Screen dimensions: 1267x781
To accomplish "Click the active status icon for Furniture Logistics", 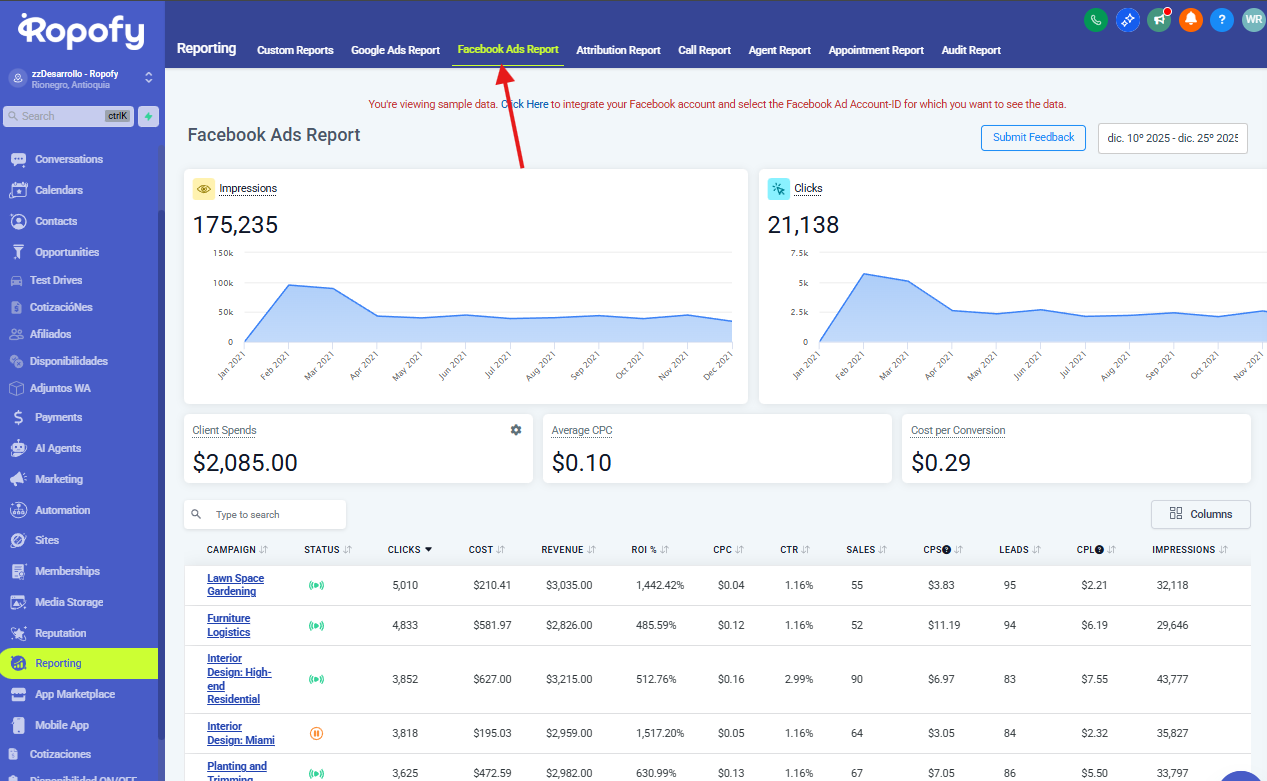I will 316,626.
